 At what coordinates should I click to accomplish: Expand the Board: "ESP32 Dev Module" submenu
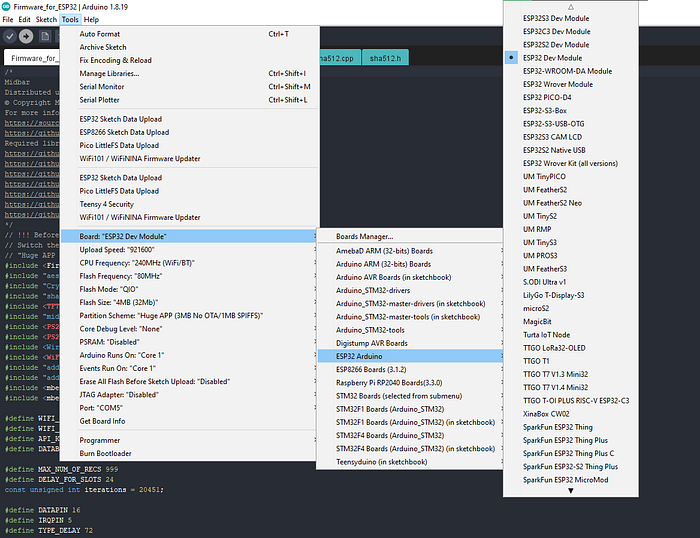(x=189, y=236)
